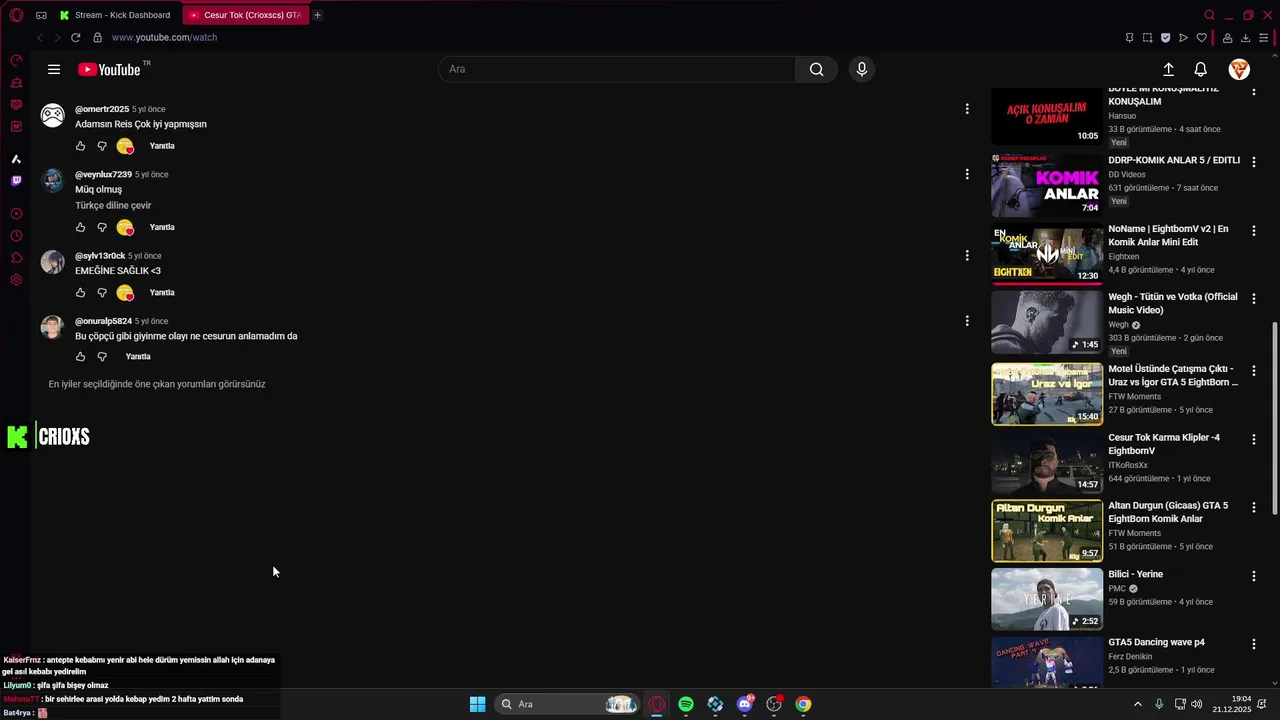The height and width of the screenshot is (720, 1280).
Task: Open Discord from the taskbar
Action: point(744,704)
